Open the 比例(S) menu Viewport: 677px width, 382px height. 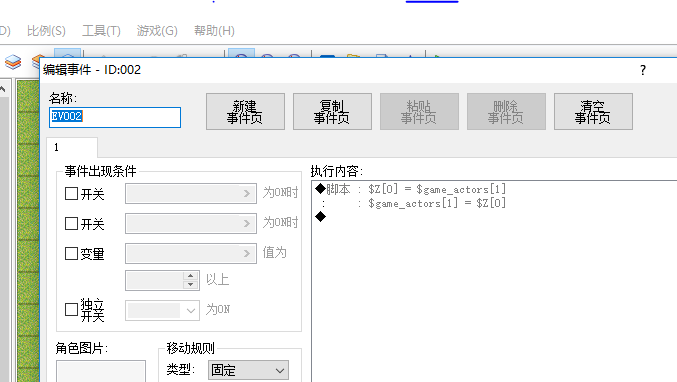46,31
